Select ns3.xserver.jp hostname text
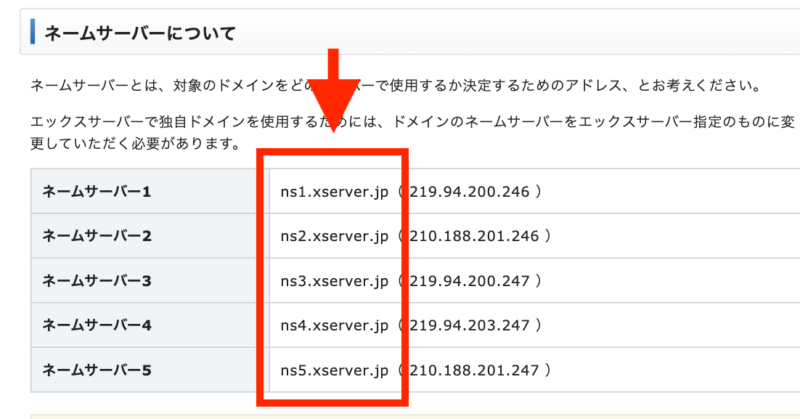 click(x=334, y=281)
